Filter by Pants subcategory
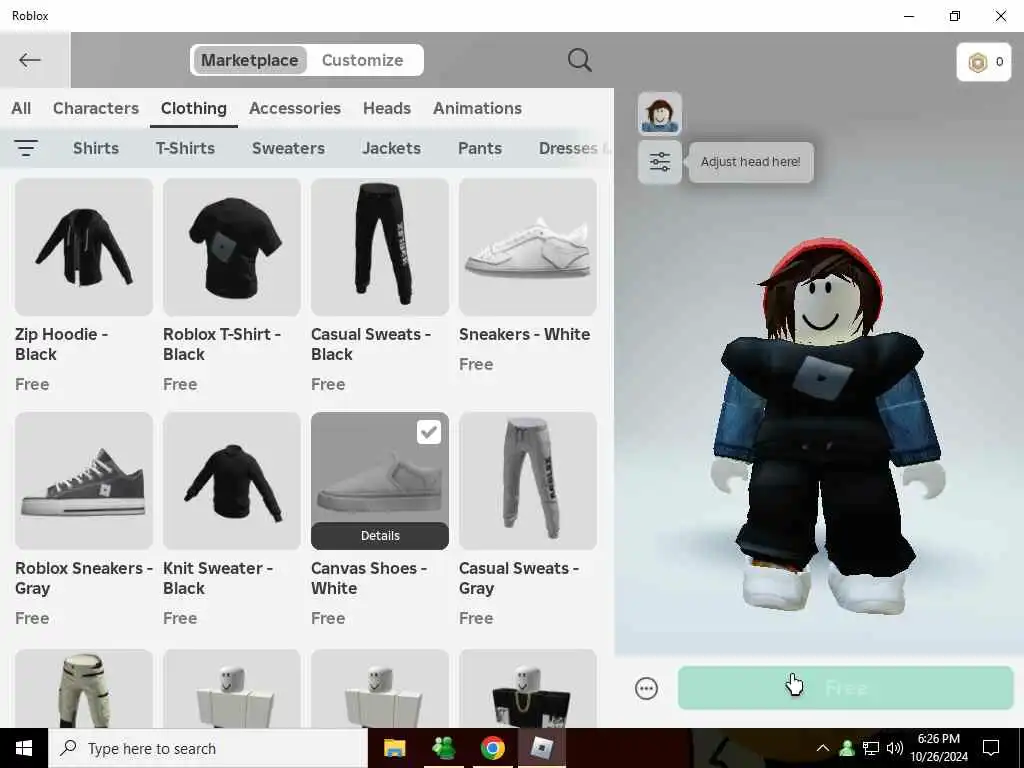Viewport: 1024px width, 768px height. point(480,148)
